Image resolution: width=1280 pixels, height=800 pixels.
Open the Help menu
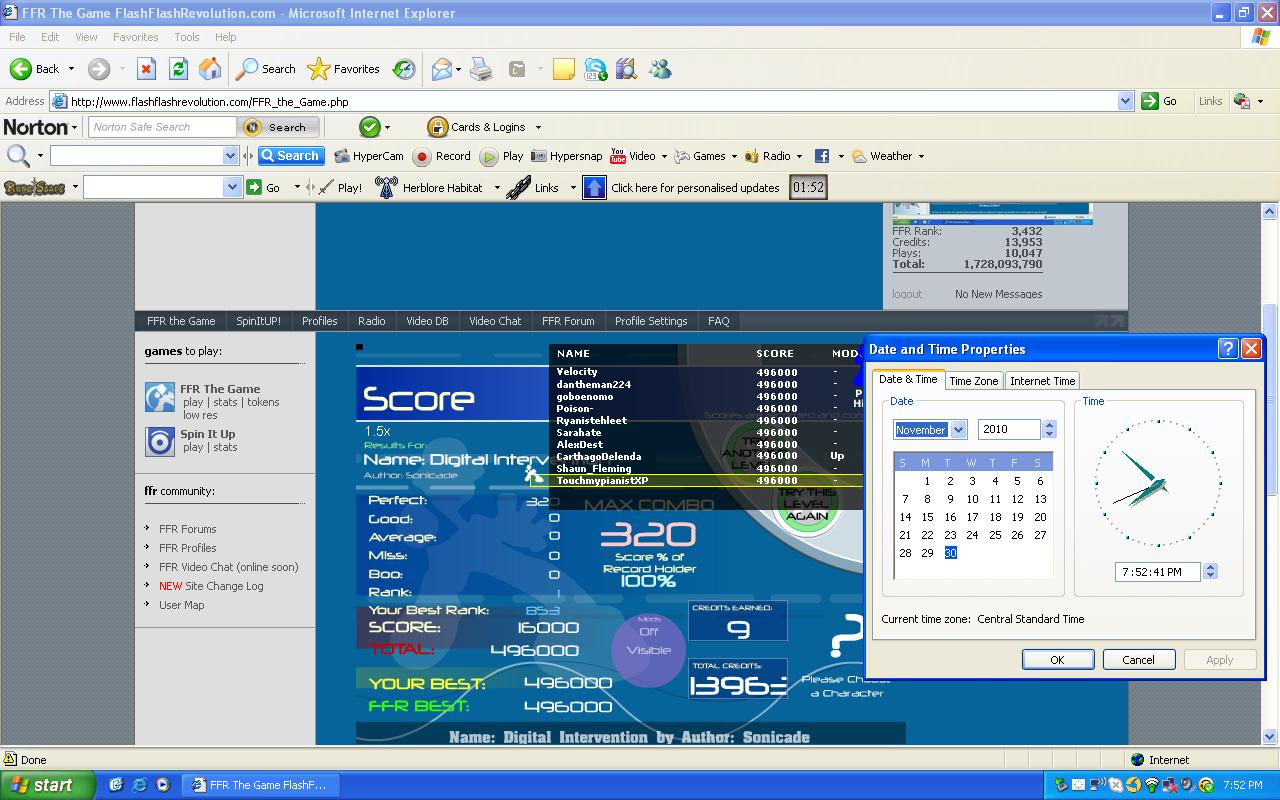(225, 37)
